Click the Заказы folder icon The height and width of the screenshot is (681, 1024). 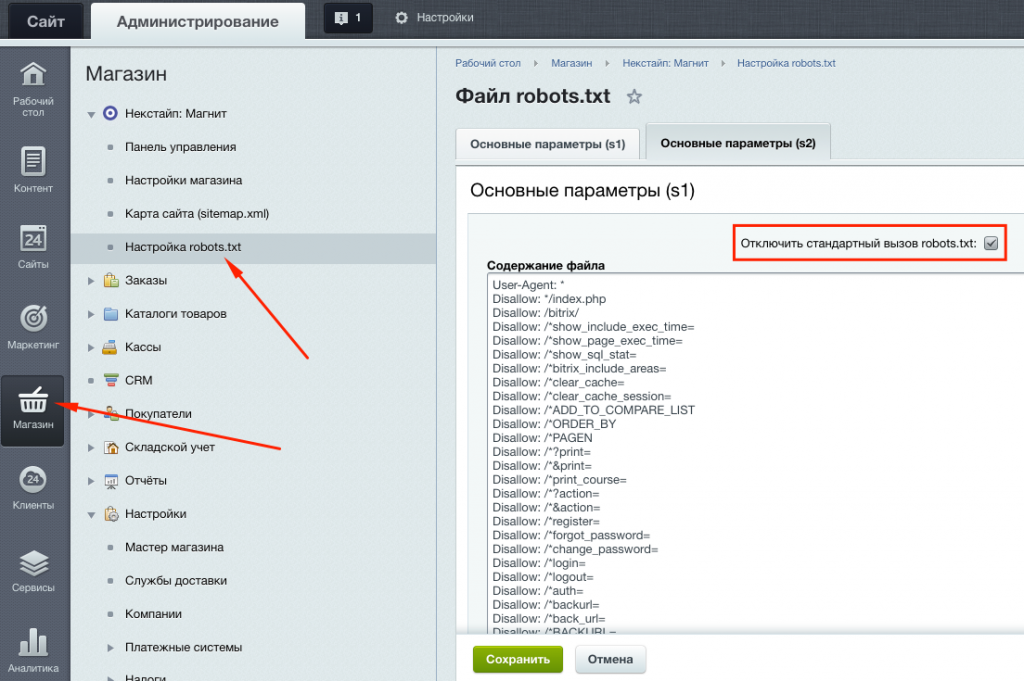[110, 280]
